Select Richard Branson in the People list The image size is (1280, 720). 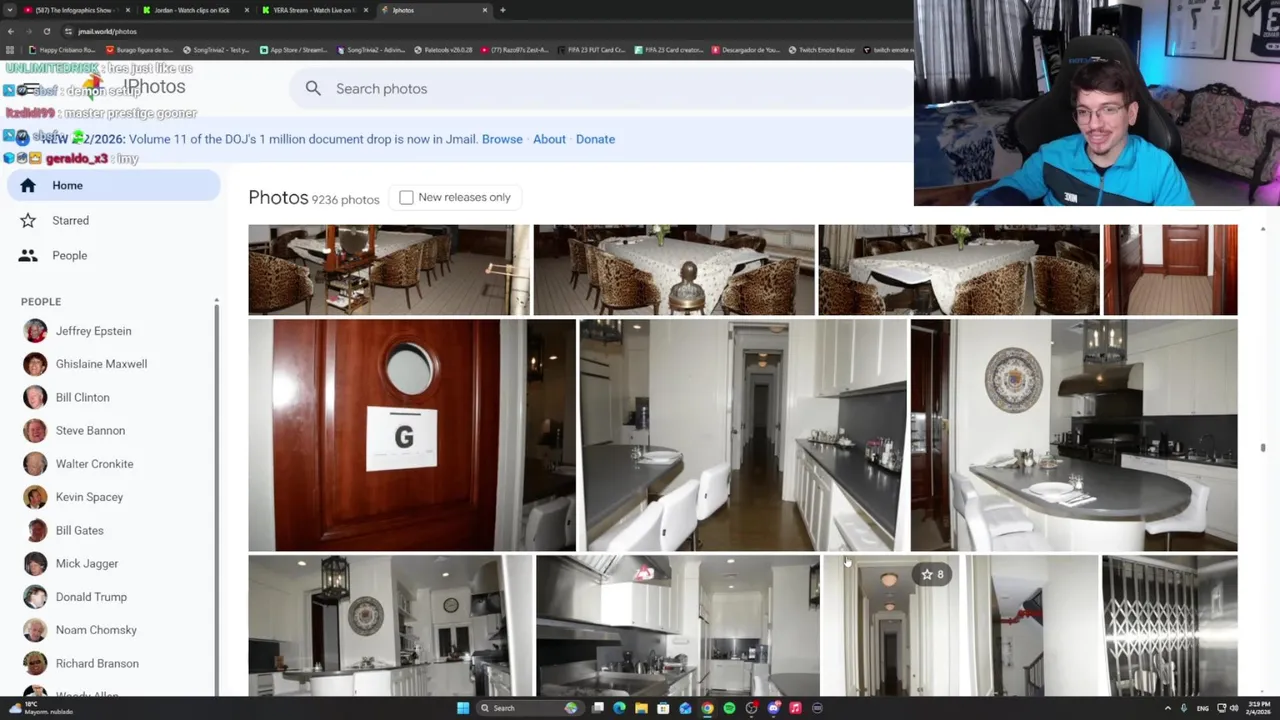pos(97,663)
